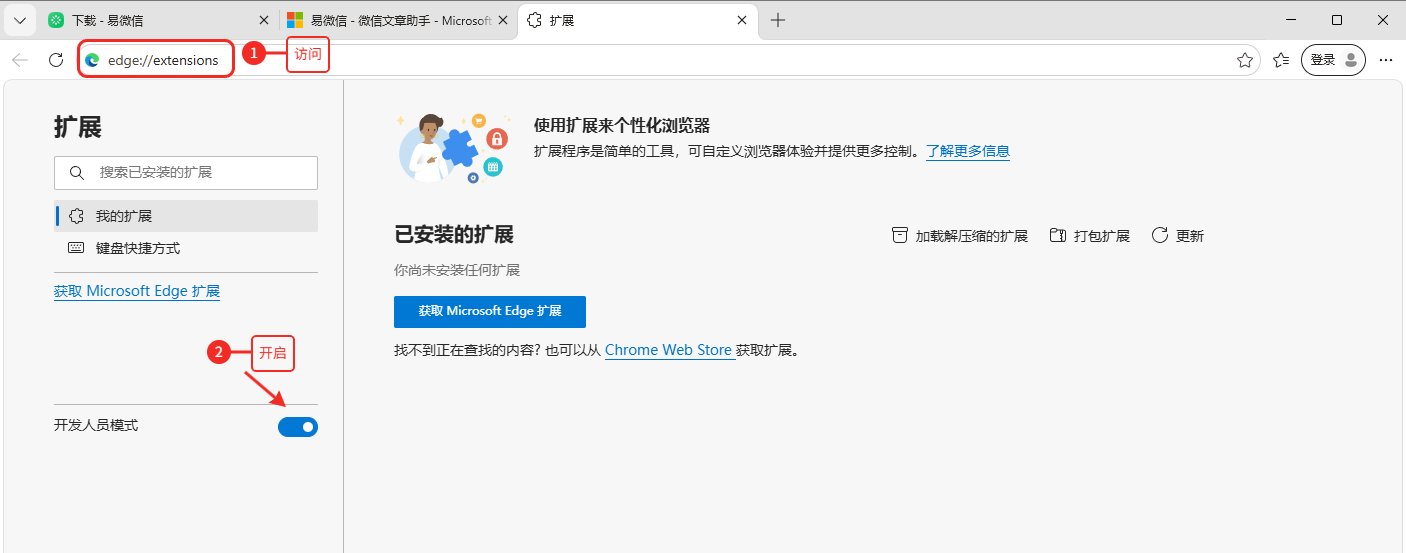Image resolution: width=1406 pixels, height=553 pixels.
Task: Switch to the 易微信 微信文章助手 tab
Action: click(x=398, y=20)
